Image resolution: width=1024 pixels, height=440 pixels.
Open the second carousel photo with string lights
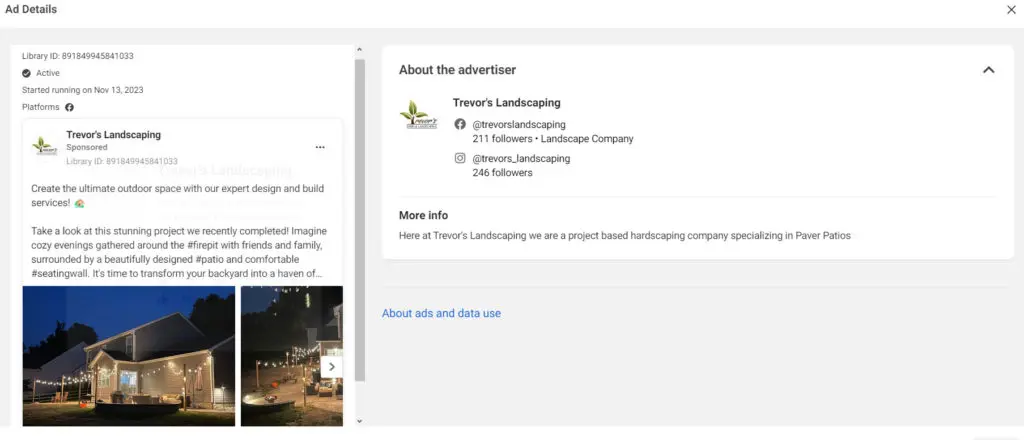292,356
